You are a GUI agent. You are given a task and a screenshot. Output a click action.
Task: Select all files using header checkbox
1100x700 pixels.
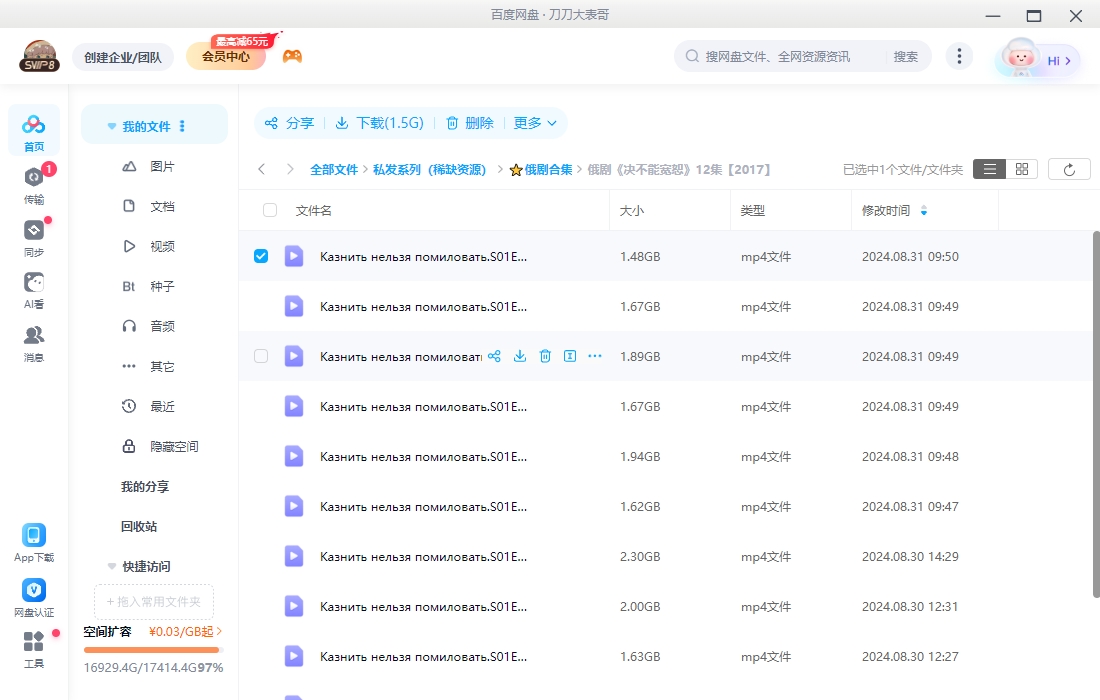[x=267, y=210]
